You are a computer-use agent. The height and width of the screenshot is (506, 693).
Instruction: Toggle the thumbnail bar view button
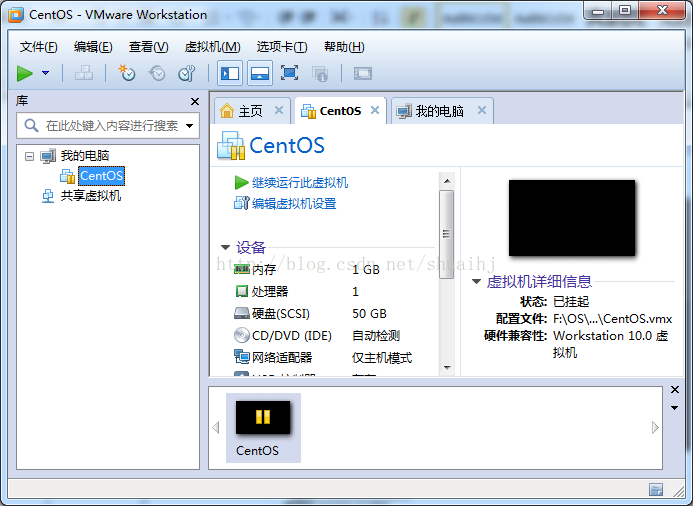coord(260,73)
